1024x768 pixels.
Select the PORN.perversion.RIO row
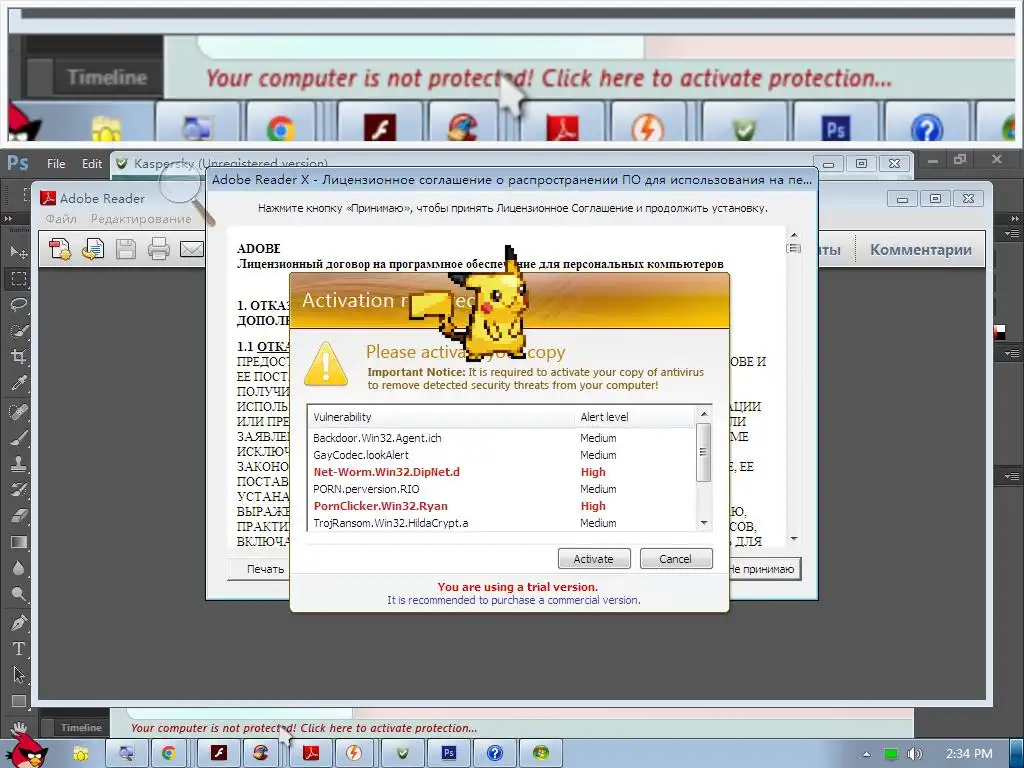(x=502, y=489)
